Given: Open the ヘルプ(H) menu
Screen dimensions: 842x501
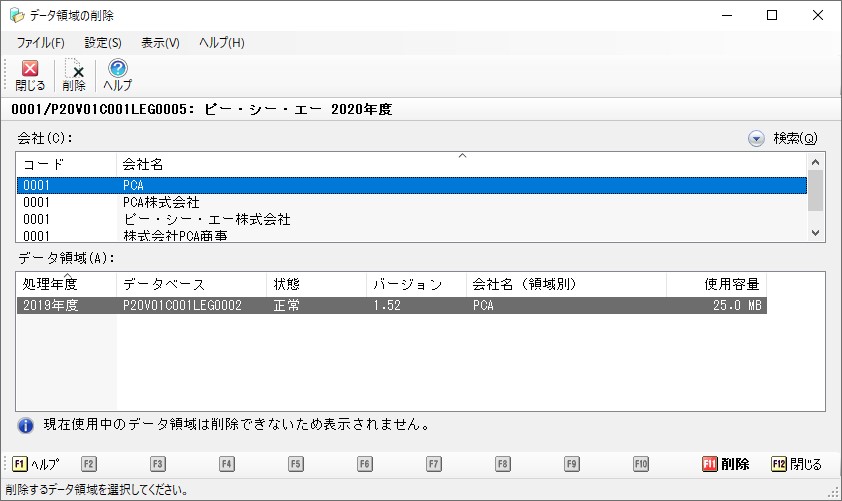Looking at the screenshot, I should pyautogui.click(x=221, y=43).
